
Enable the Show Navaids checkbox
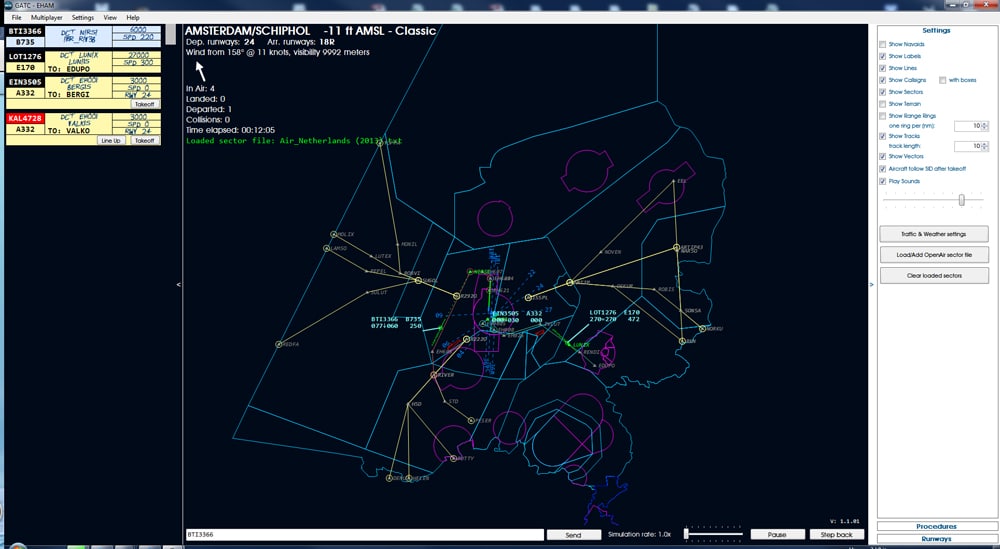(x=882, y=44)
